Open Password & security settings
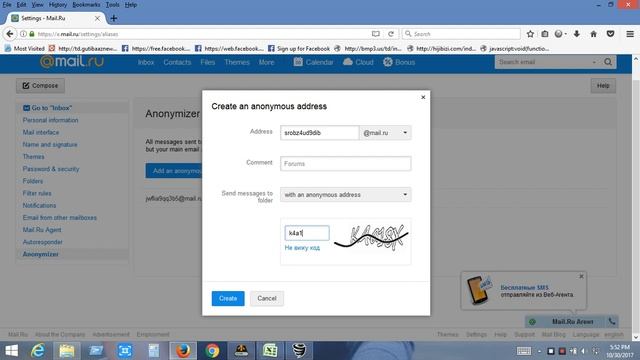This screenshot has width=640, height=360. click(x=51, y=169)
